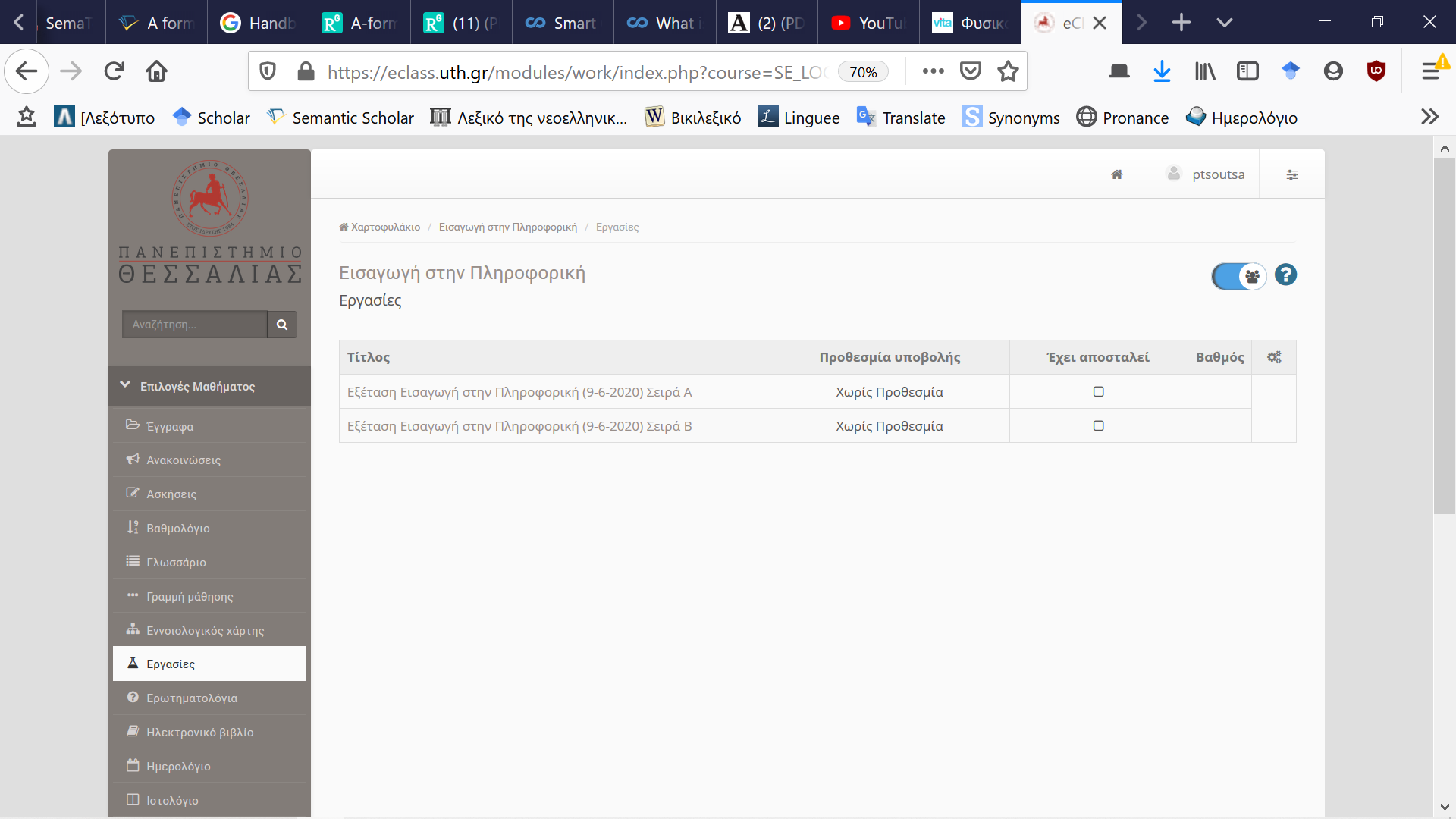Switch to the YouTube tab
This screenshot has width=1456, height=819.
[869, 23]
